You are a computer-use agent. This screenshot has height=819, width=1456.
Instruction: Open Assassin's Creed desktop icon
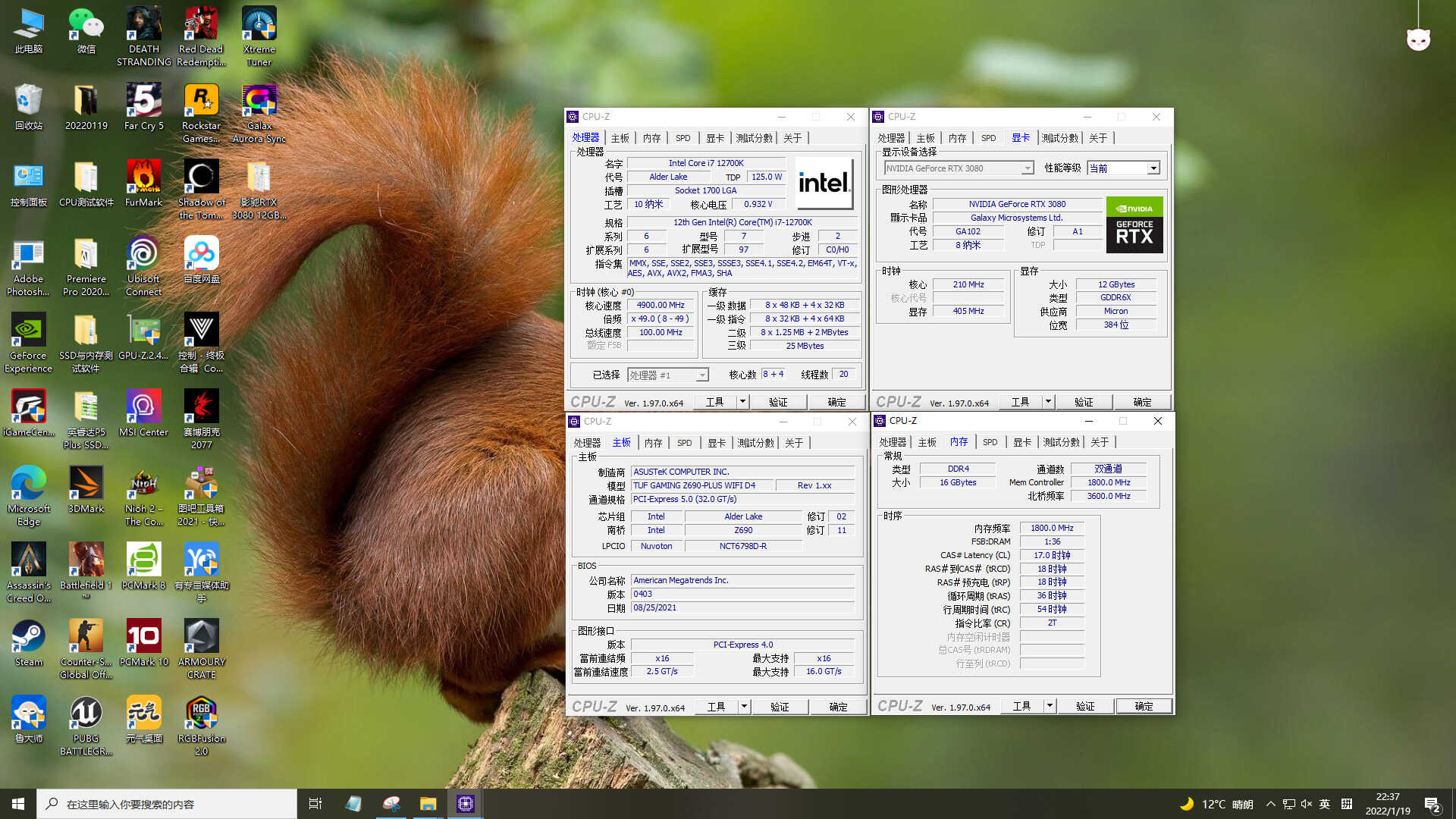click(28, 573)
